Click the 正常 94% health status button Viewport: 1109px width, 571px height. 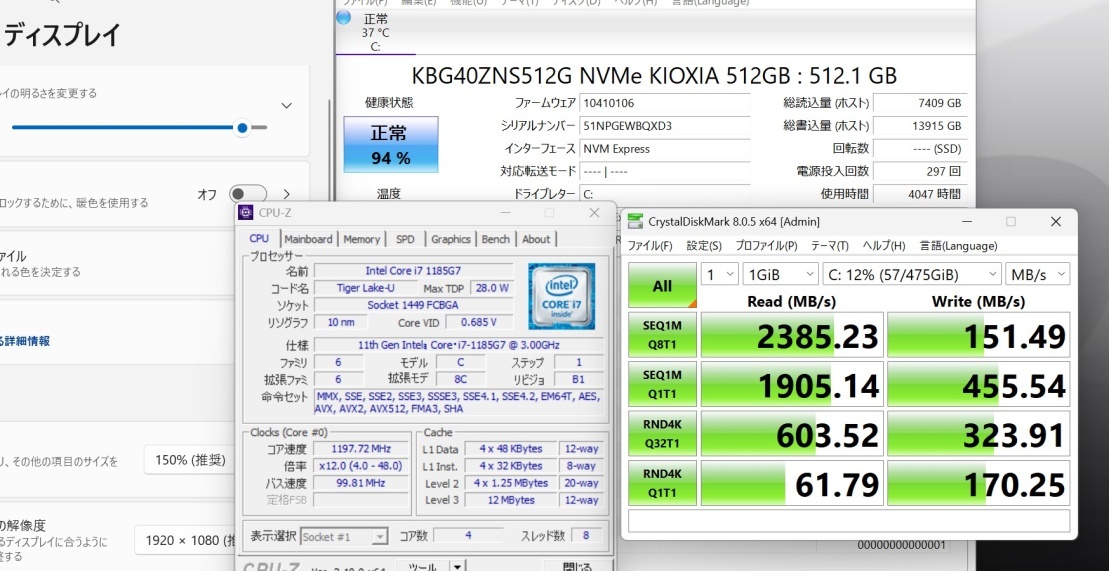tap(390, 145)
